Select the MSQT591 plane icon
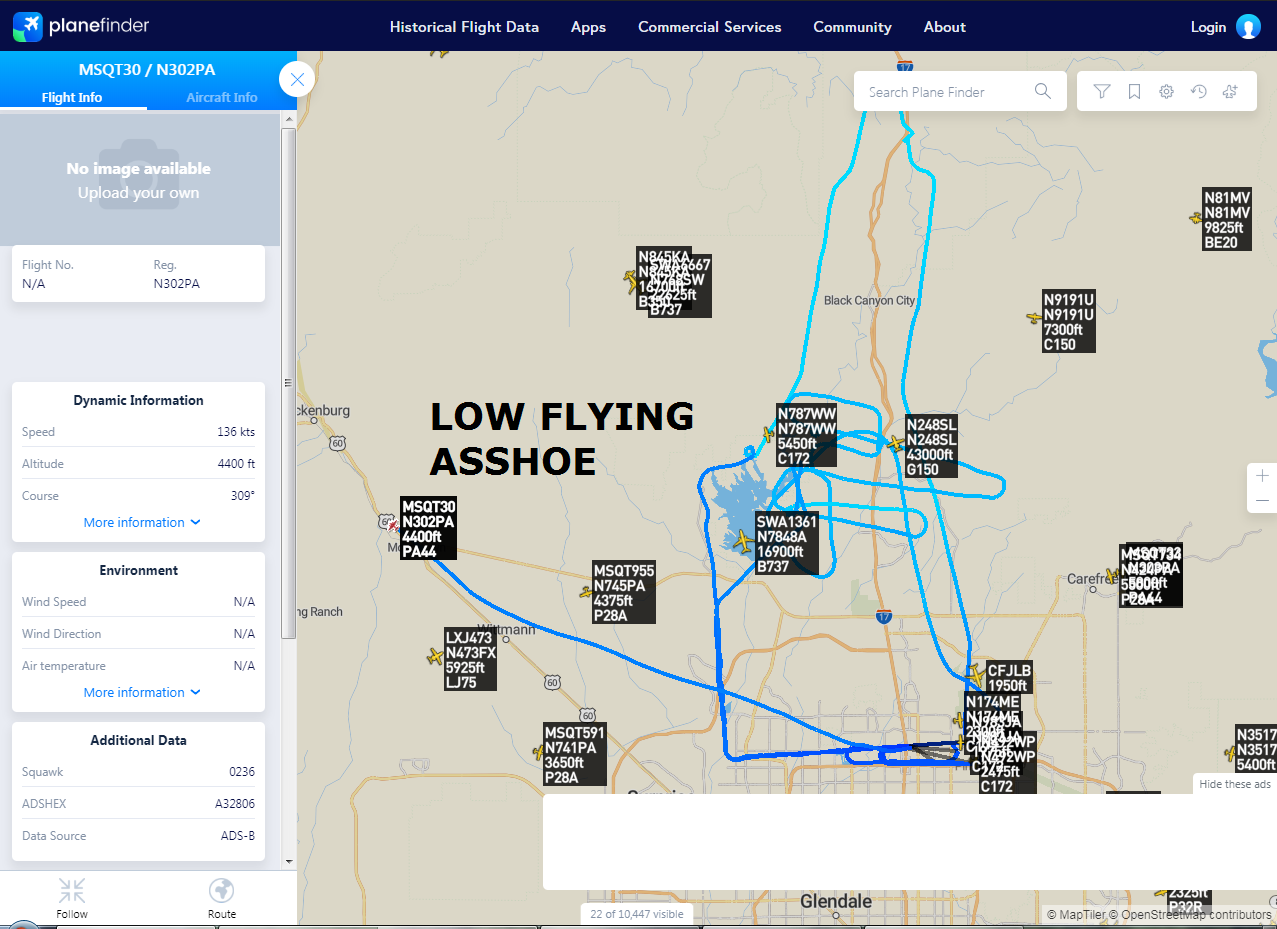The width and height of the screenshot is (1277, 929). coord(538,752)
